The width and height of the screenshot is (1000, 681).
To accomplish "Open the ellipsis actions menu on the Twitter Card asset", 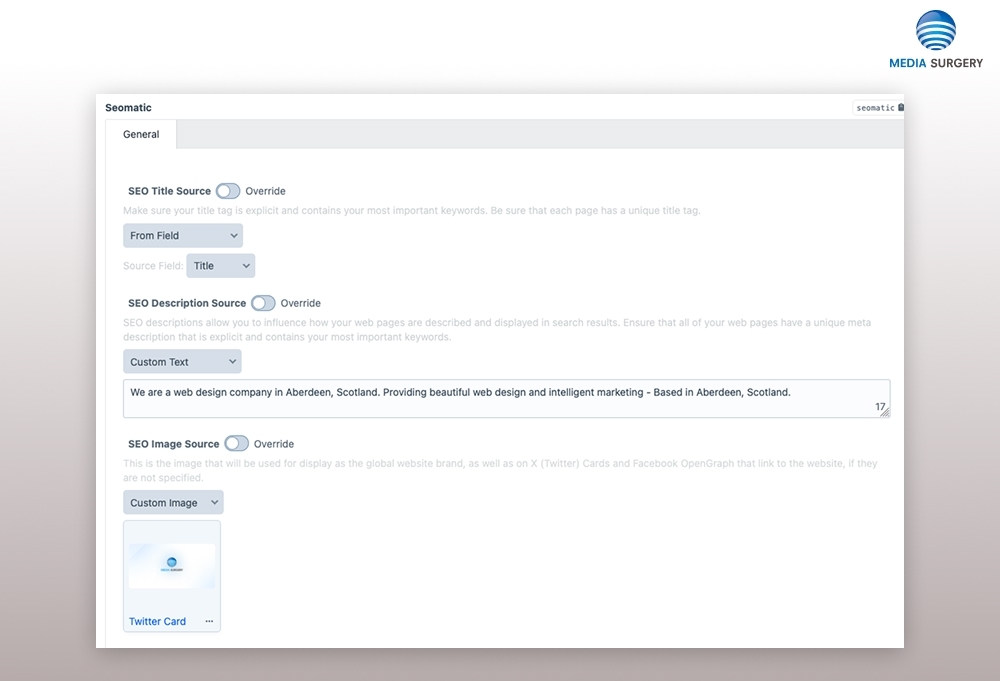I will (209, 621).
